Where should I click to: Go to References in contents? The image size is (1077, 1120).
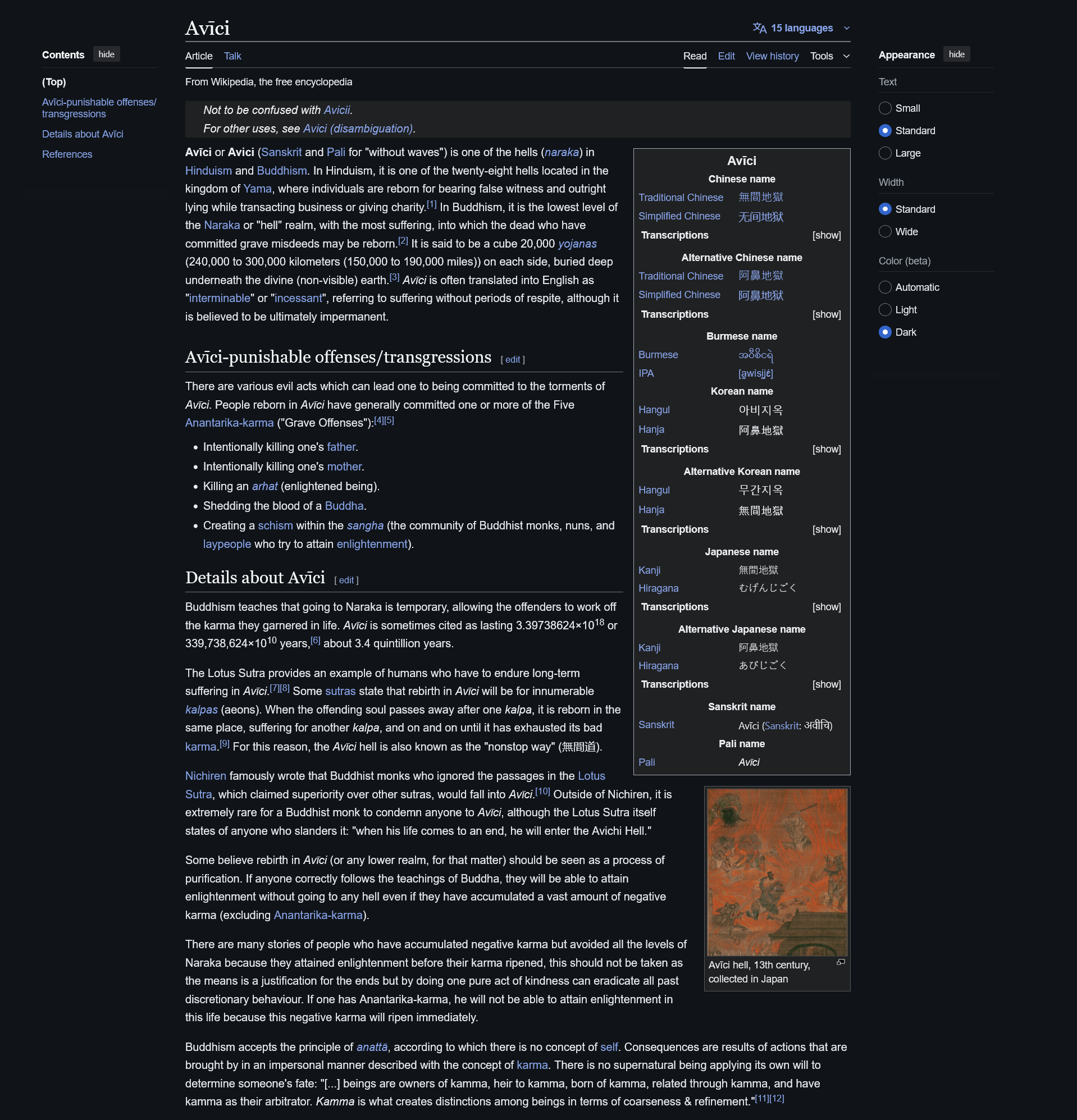tap(67, 154)
